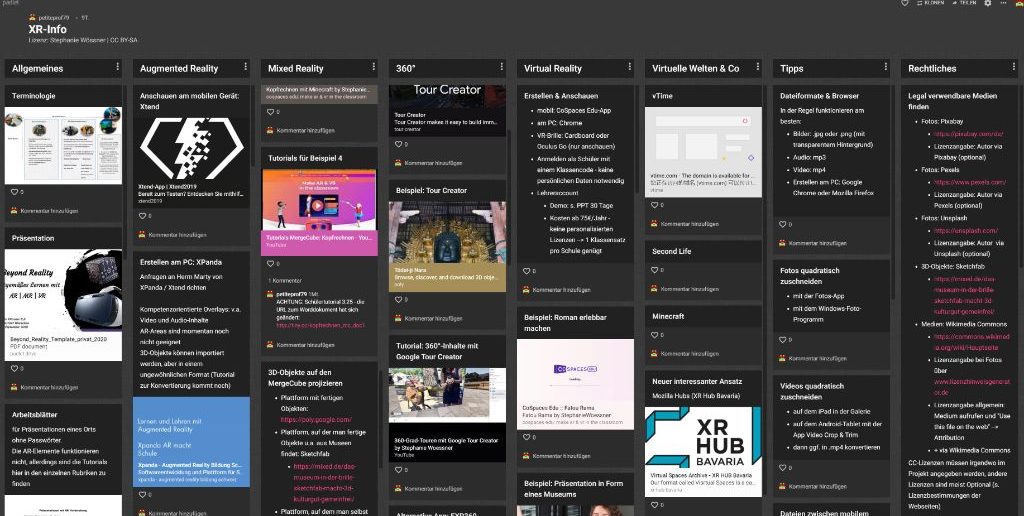This screenshot has width=1024, height=516.
Task: Like the Erstellen & Anschauen card
Action: click(x=526, y=271)
